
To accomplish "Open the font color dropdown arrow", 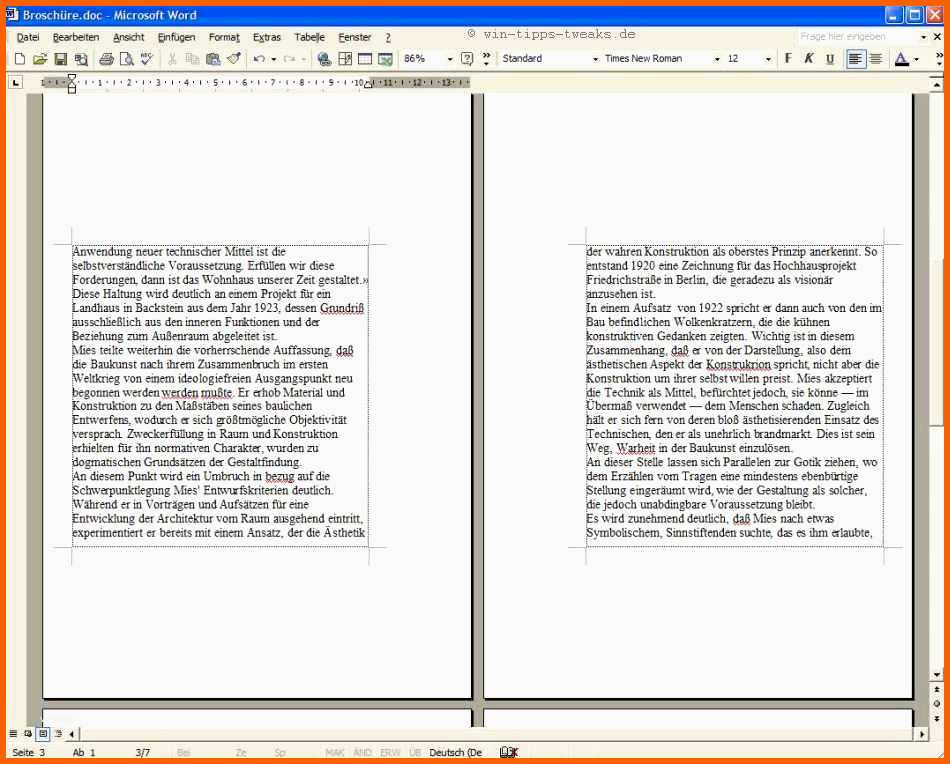I will [x=916, y=59].
